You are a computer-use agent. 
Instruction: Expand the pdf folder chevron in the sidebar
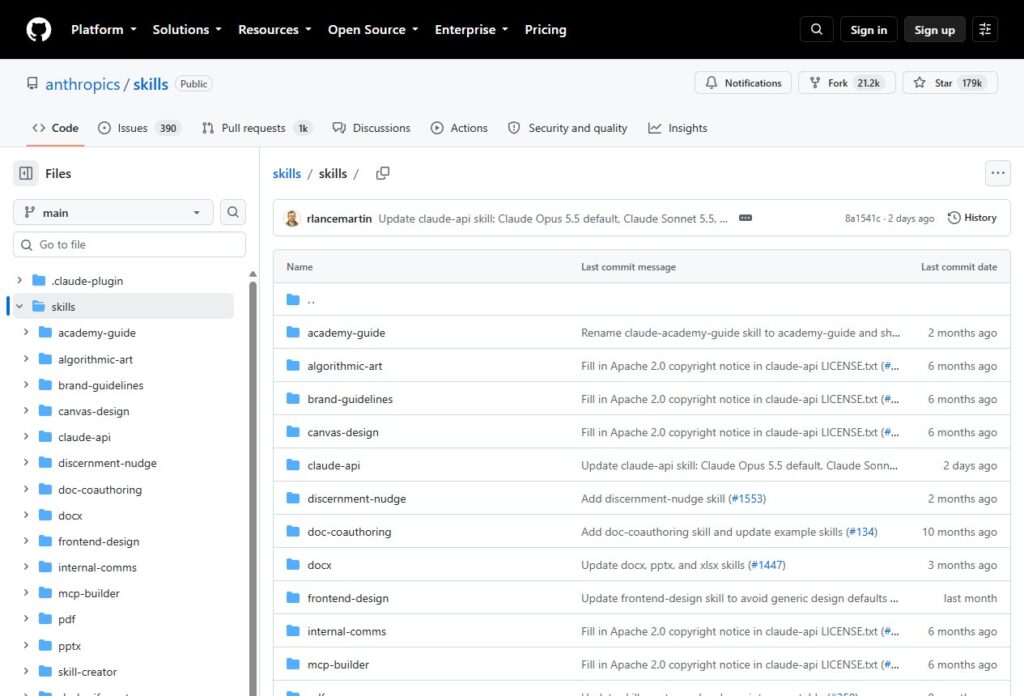[26, 619]
